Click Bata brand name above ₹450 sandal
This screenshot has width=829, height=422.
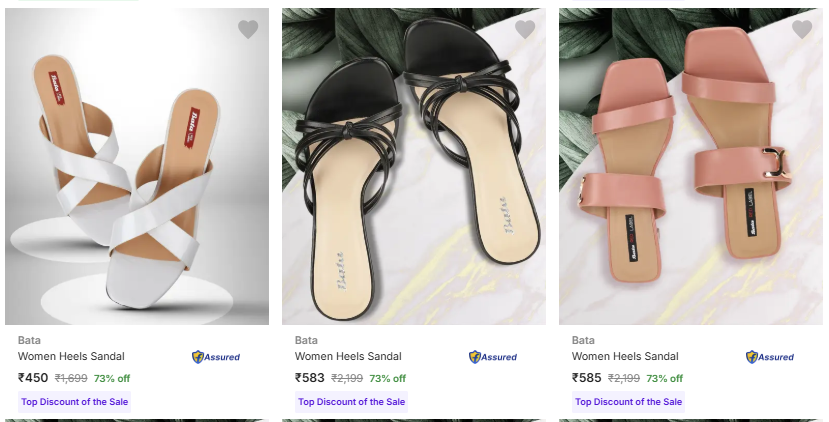coord(29,340)
